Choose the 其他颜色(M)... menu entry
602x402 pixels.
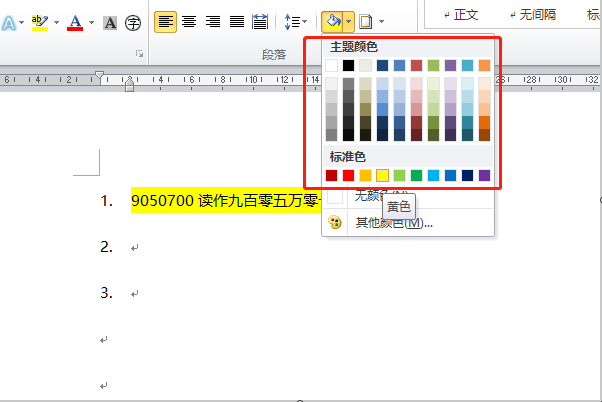394,222
